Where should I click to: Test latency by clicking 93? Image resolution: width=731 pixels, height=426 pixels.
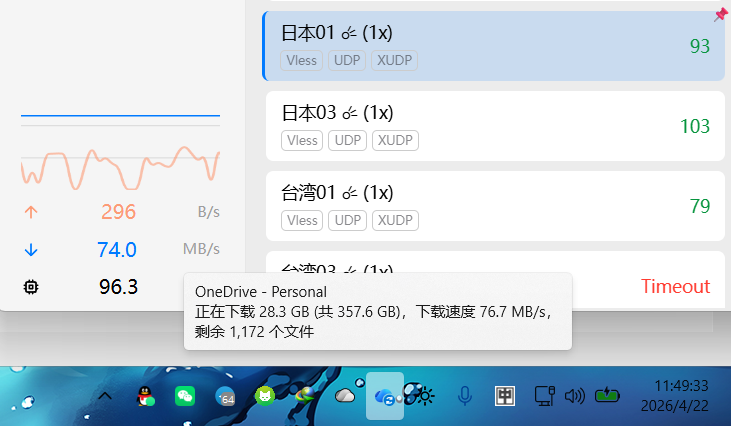click(x=700, y=46)
